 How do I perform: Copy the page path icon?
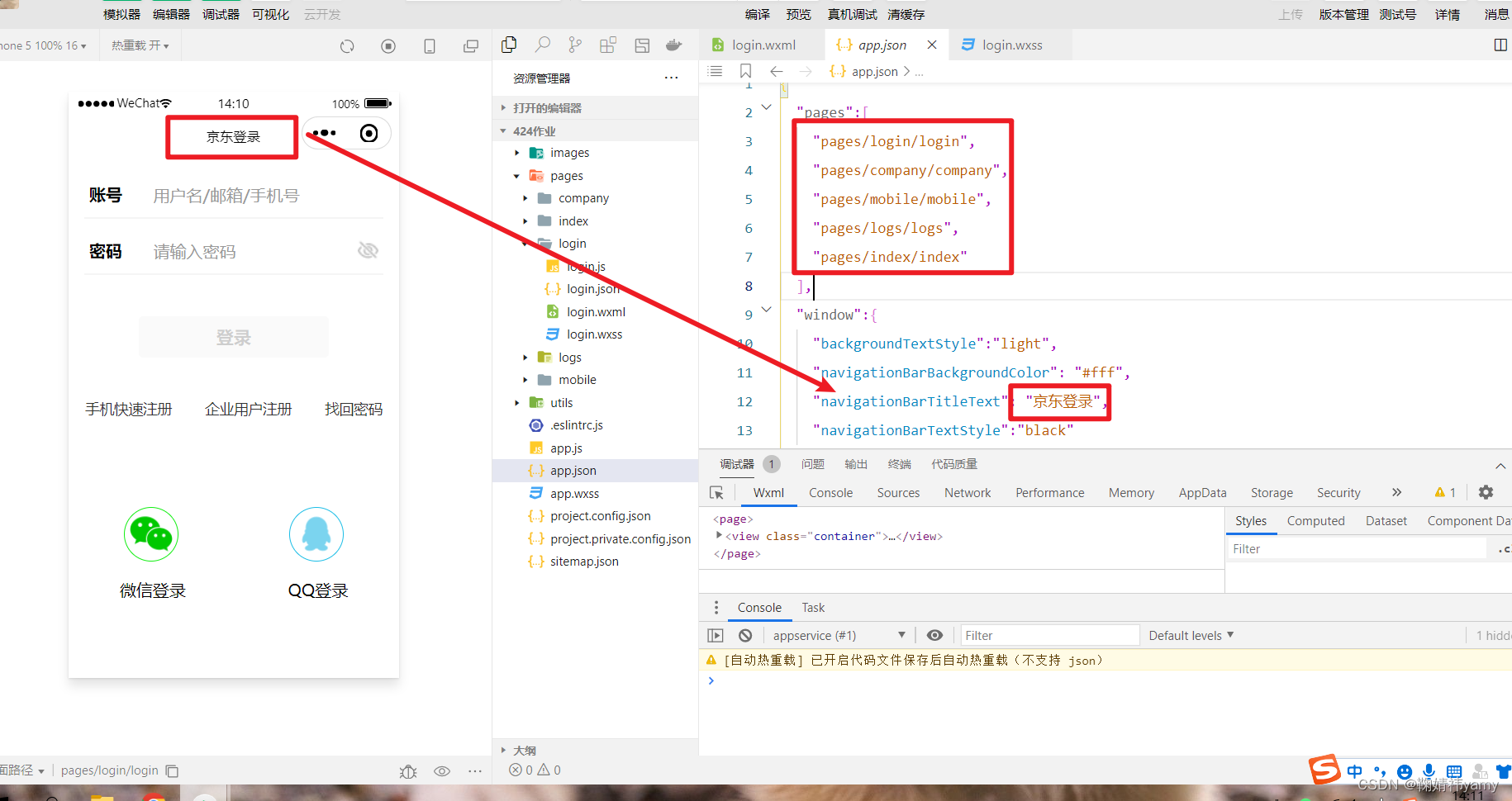172,770
